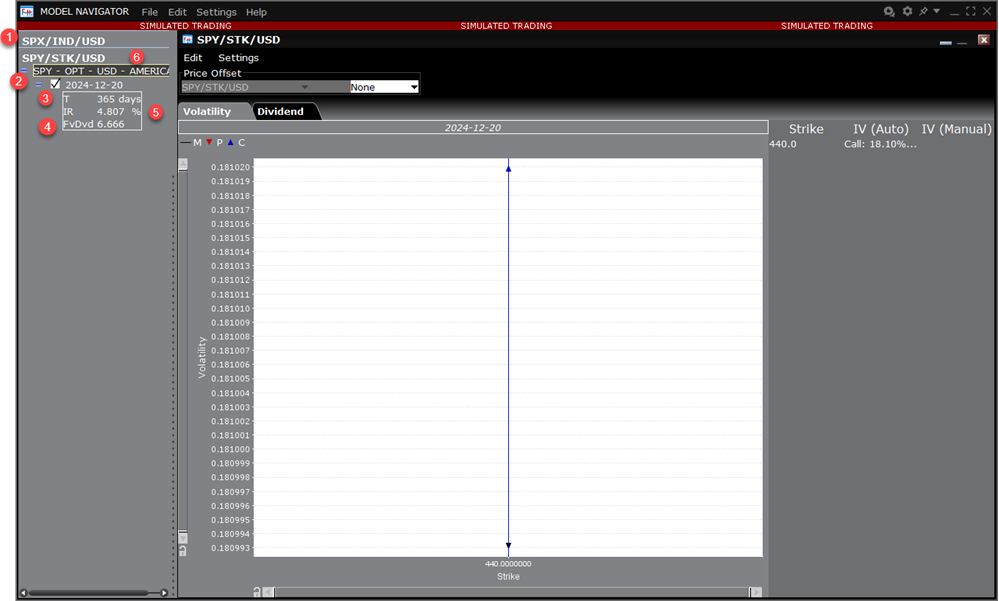The height and width of the screenshot is (601, 999).
Task: Select SPY/STK/USD in the left tree
Action: click(64, 58)
